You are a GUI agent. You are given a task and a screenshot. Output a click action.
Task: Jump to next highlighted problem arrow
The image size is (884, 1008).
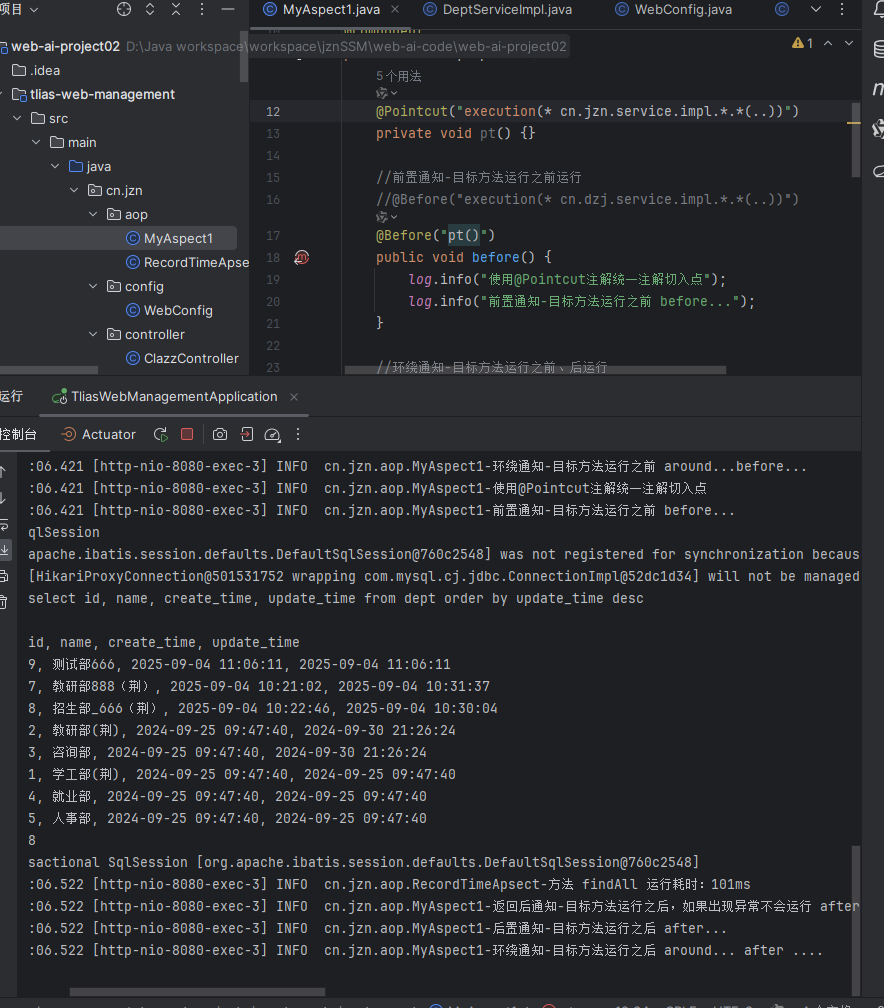click(849, 43)
